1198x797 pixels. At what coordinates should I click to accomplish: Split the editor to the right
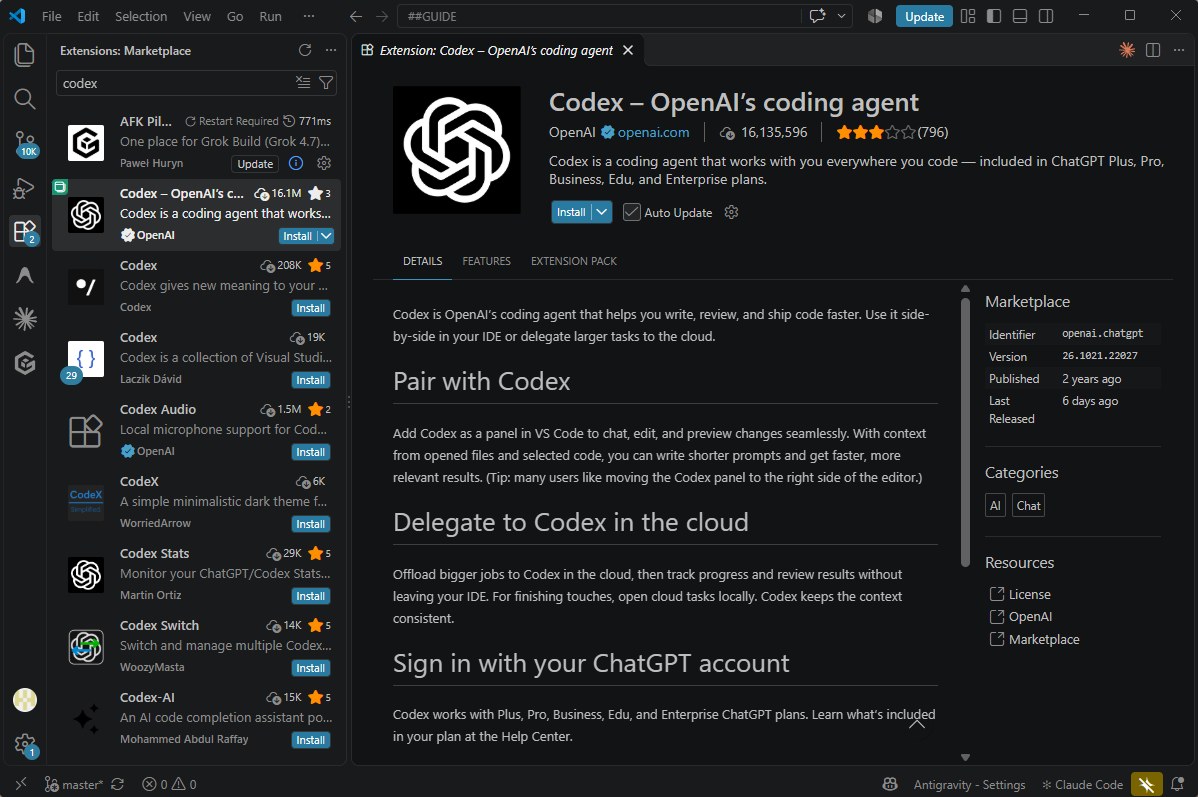tap(1153, 50)
